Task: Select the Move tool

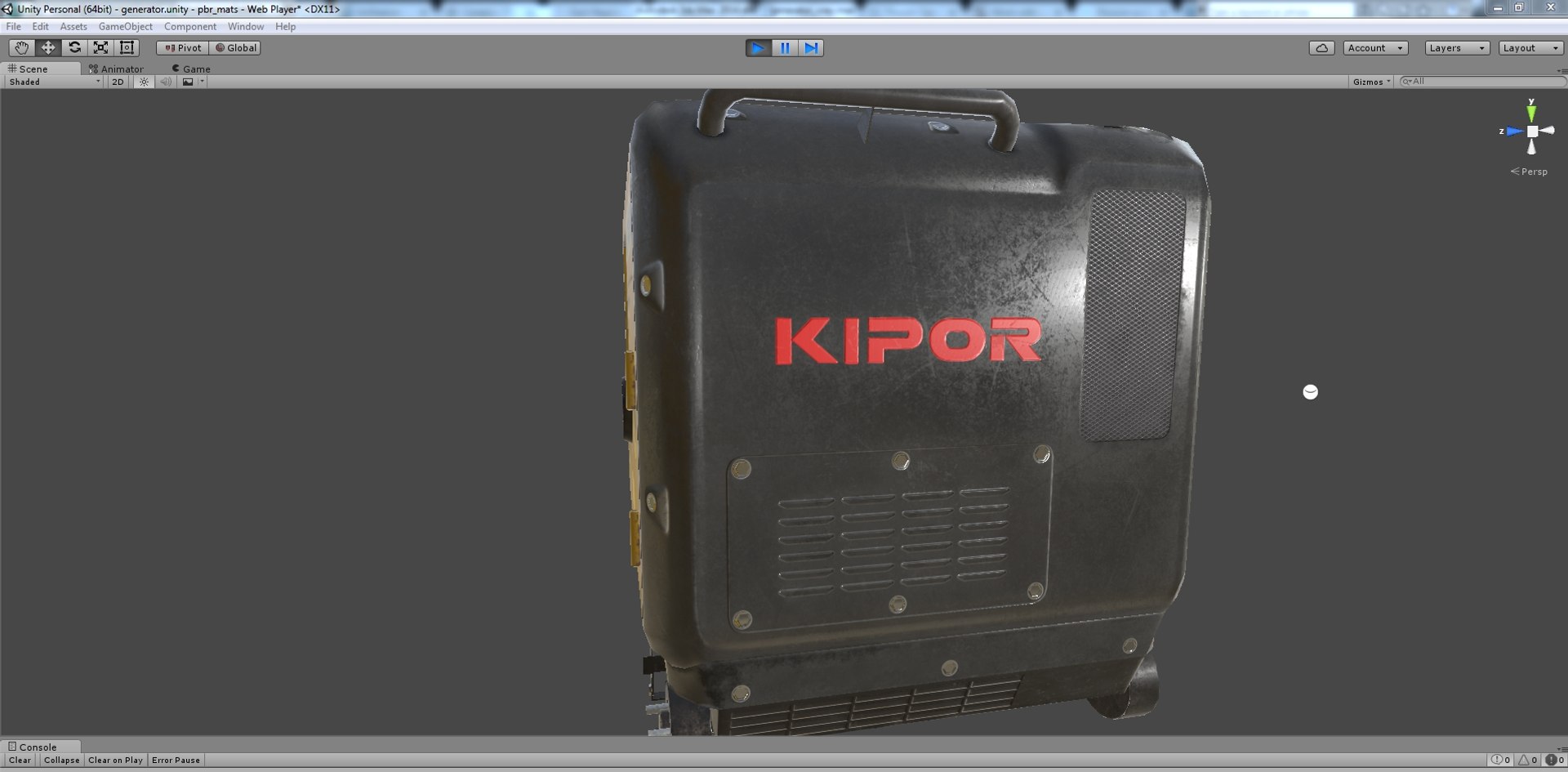Action: (x=48, y=47)
